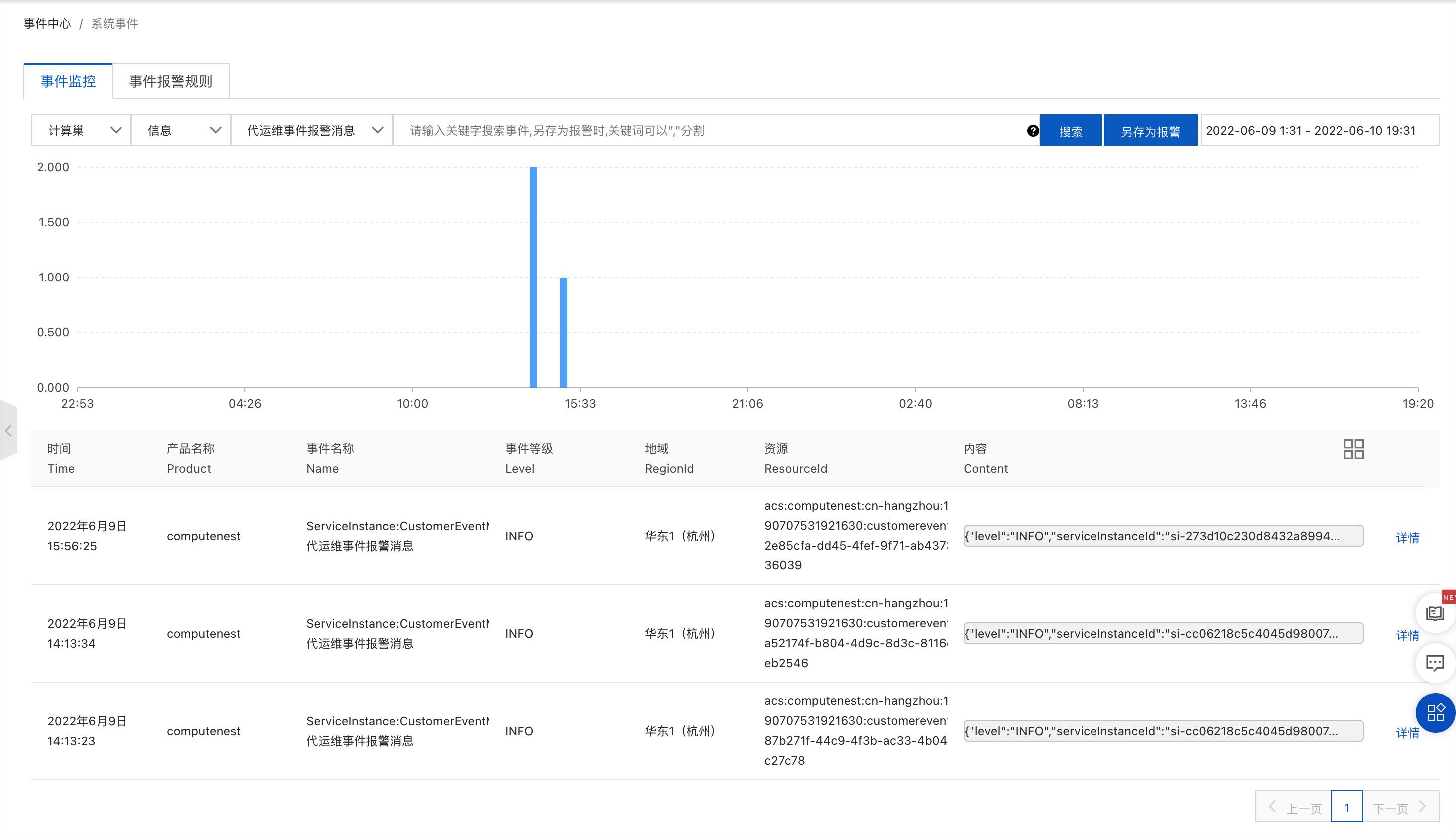The height and width of the screenshot is (836, 1456).
Task: Open the column layout grid icon
Action: pyautogui.click(x=1353, y=449)
